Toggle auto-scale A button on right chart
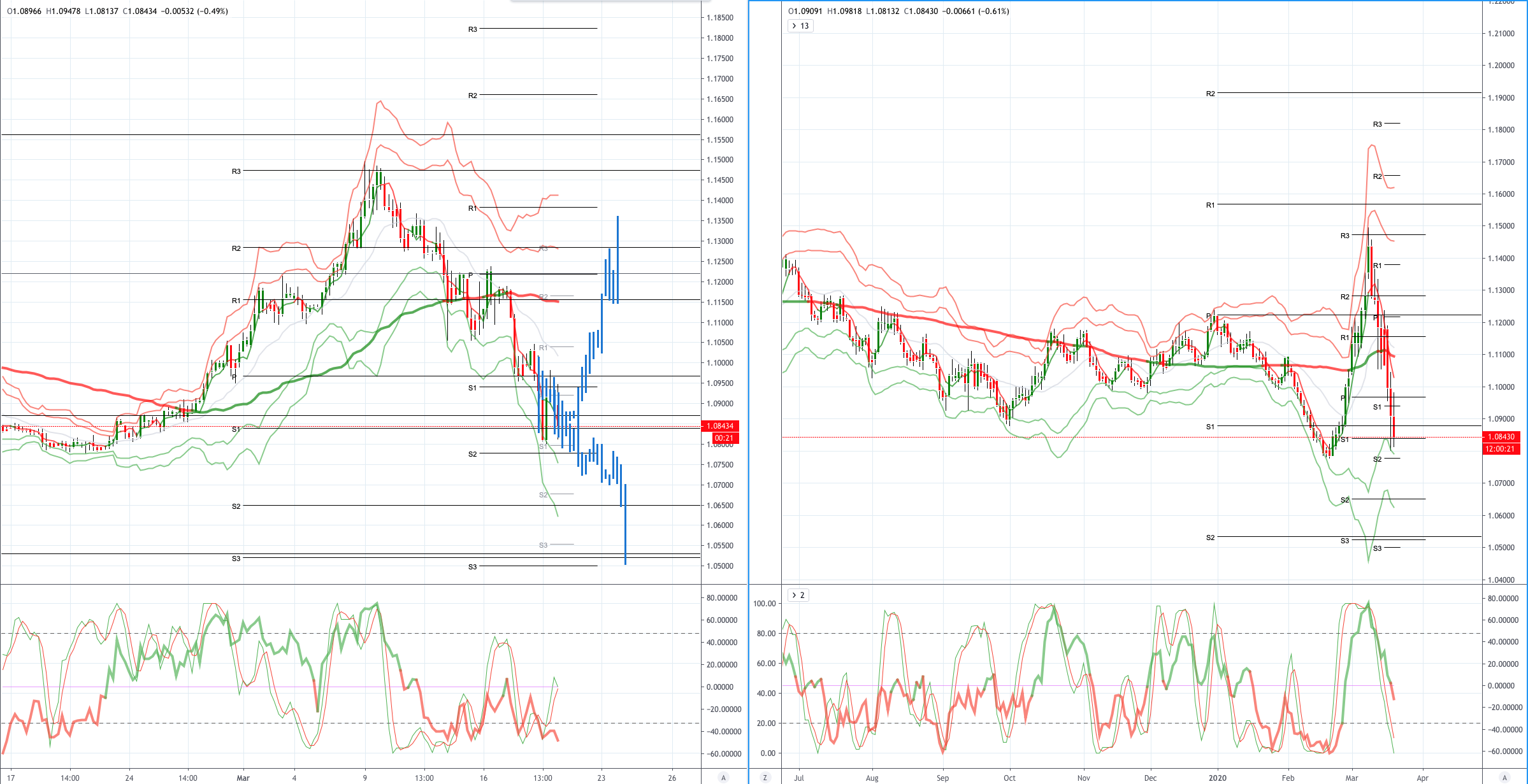The height and width of the screenshot is (784, 1528). coord(1505,778)
